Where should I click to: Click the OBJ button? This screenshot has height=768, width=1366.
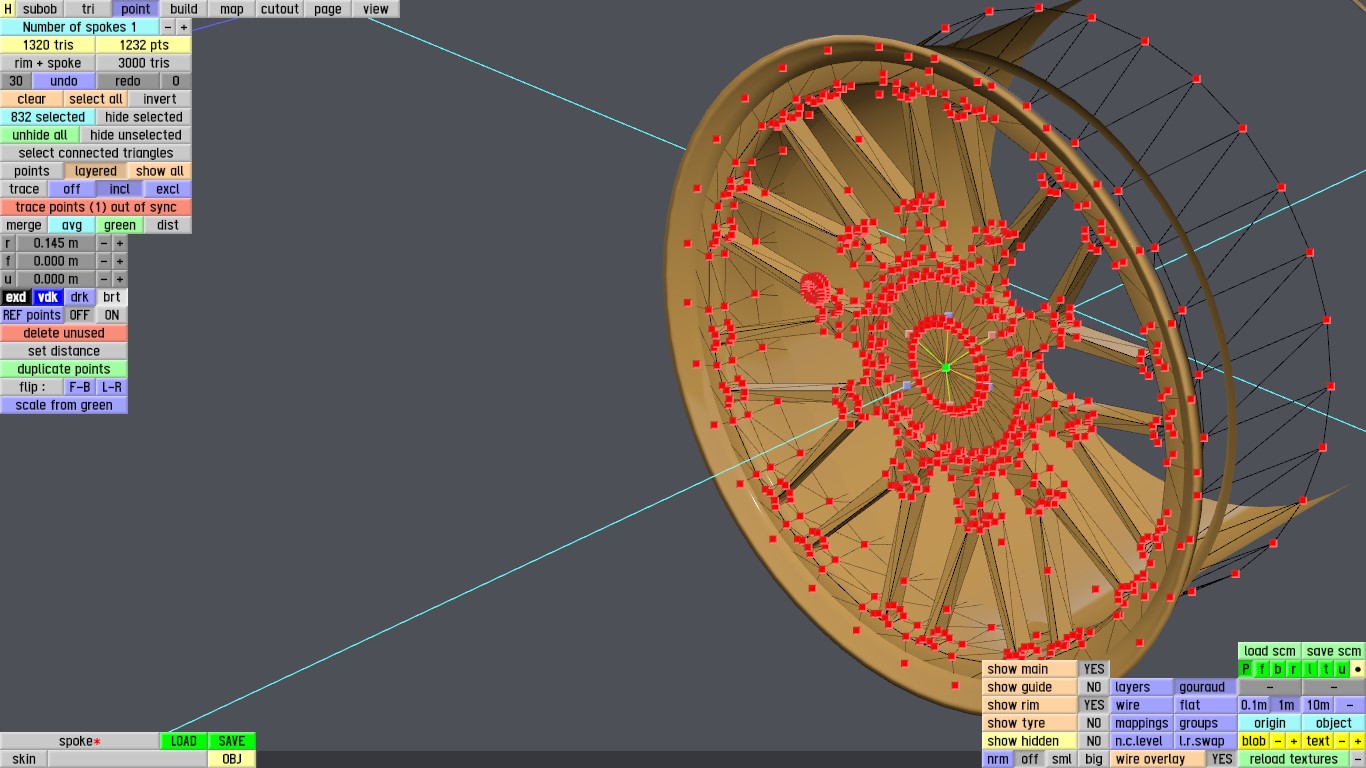point(232,759)
